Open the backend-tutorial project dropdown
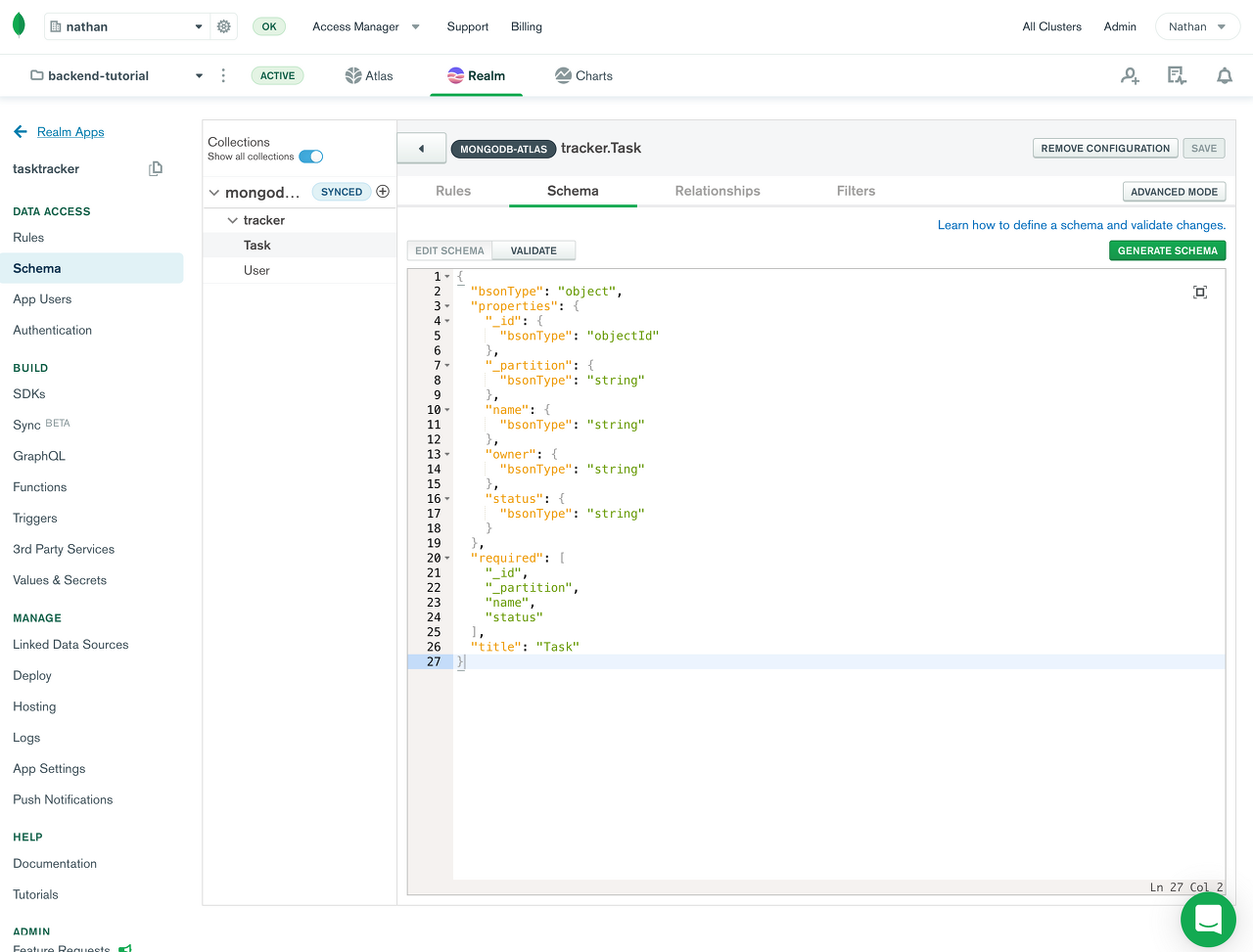Viewport: 1253px width, 952px height. coord(116,75)
